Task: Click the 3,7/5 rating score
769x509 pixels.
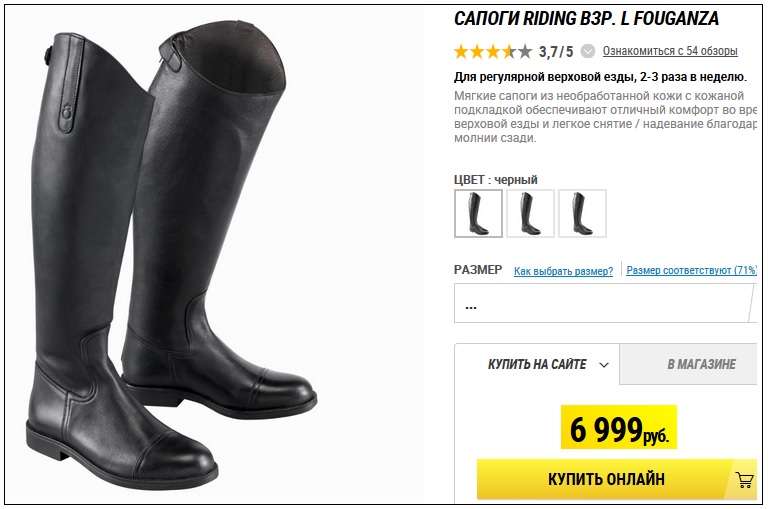Action: pos(556,51)
